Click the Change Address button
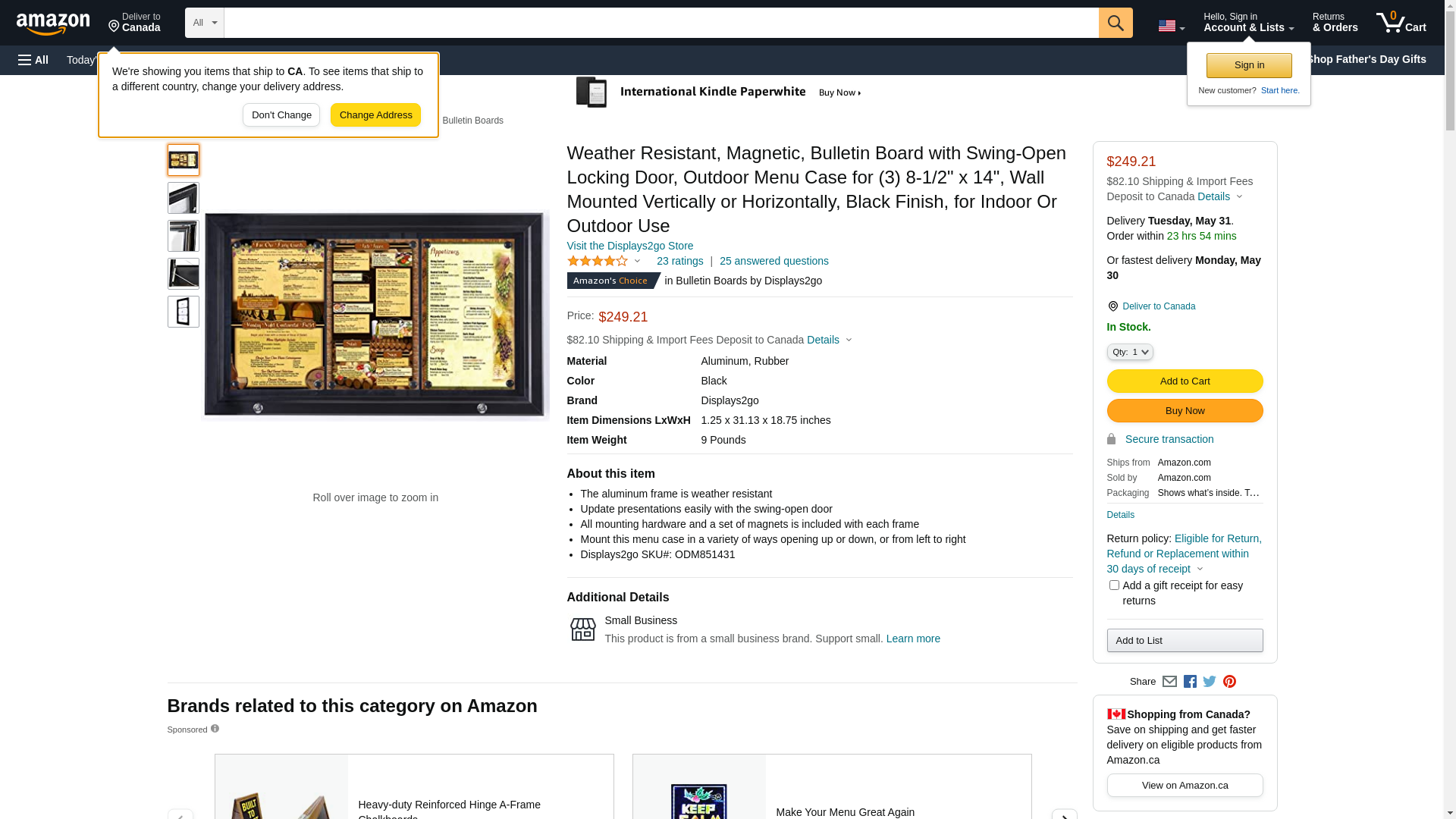 [x=375, y=115]
